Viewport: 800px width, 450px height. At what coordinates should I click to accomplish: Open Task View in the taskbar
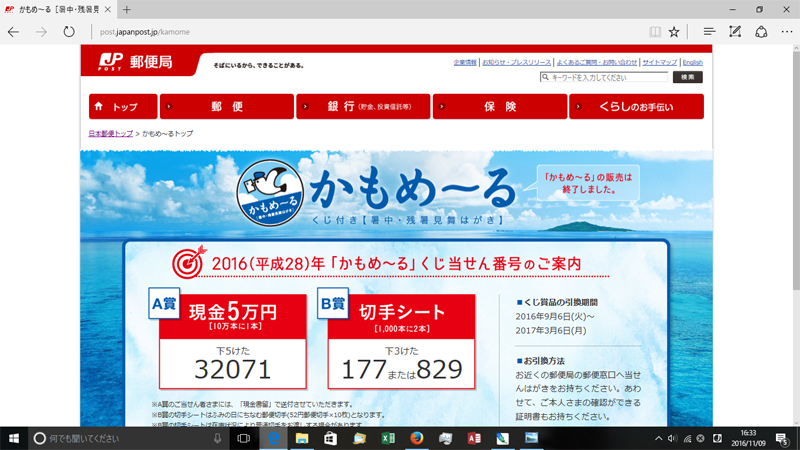[243, 438]
